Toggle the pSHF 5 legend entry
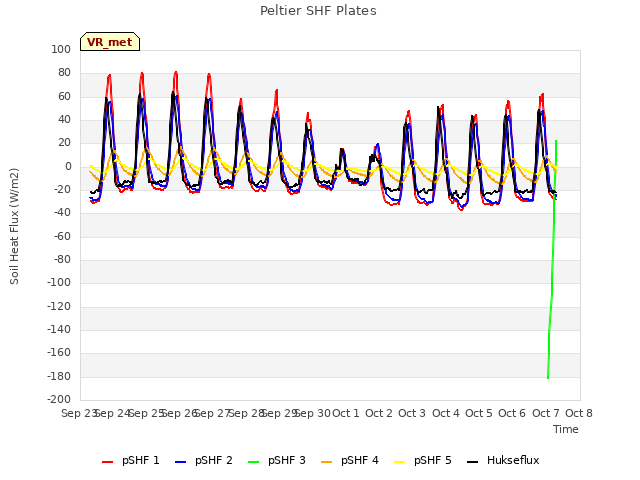 (x=423, y=461)
